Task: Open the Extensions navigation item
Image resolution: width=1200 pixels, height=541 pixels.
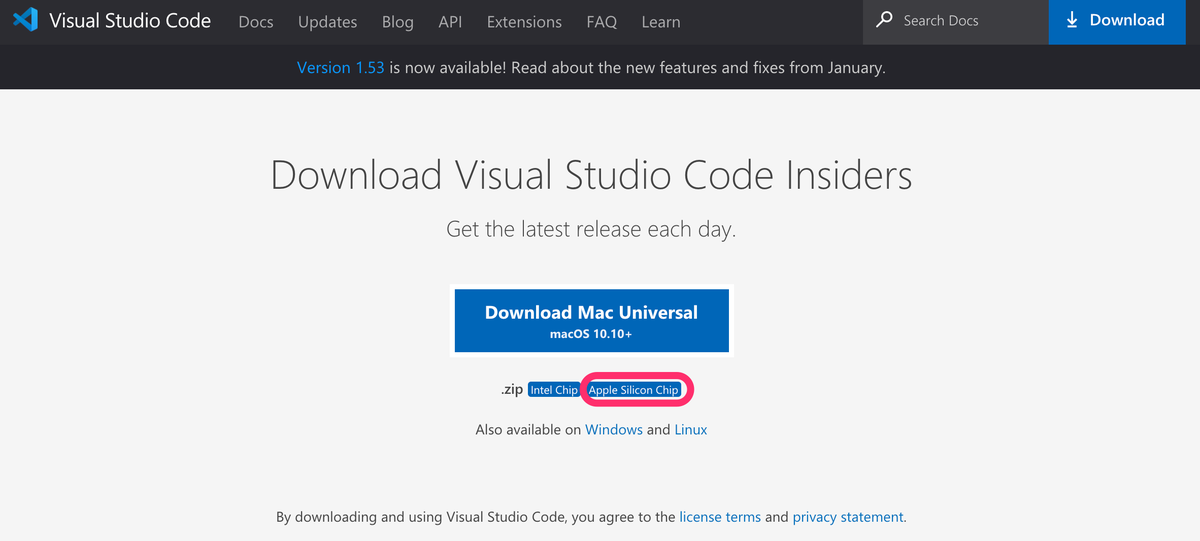Action: tap(524, 21)
